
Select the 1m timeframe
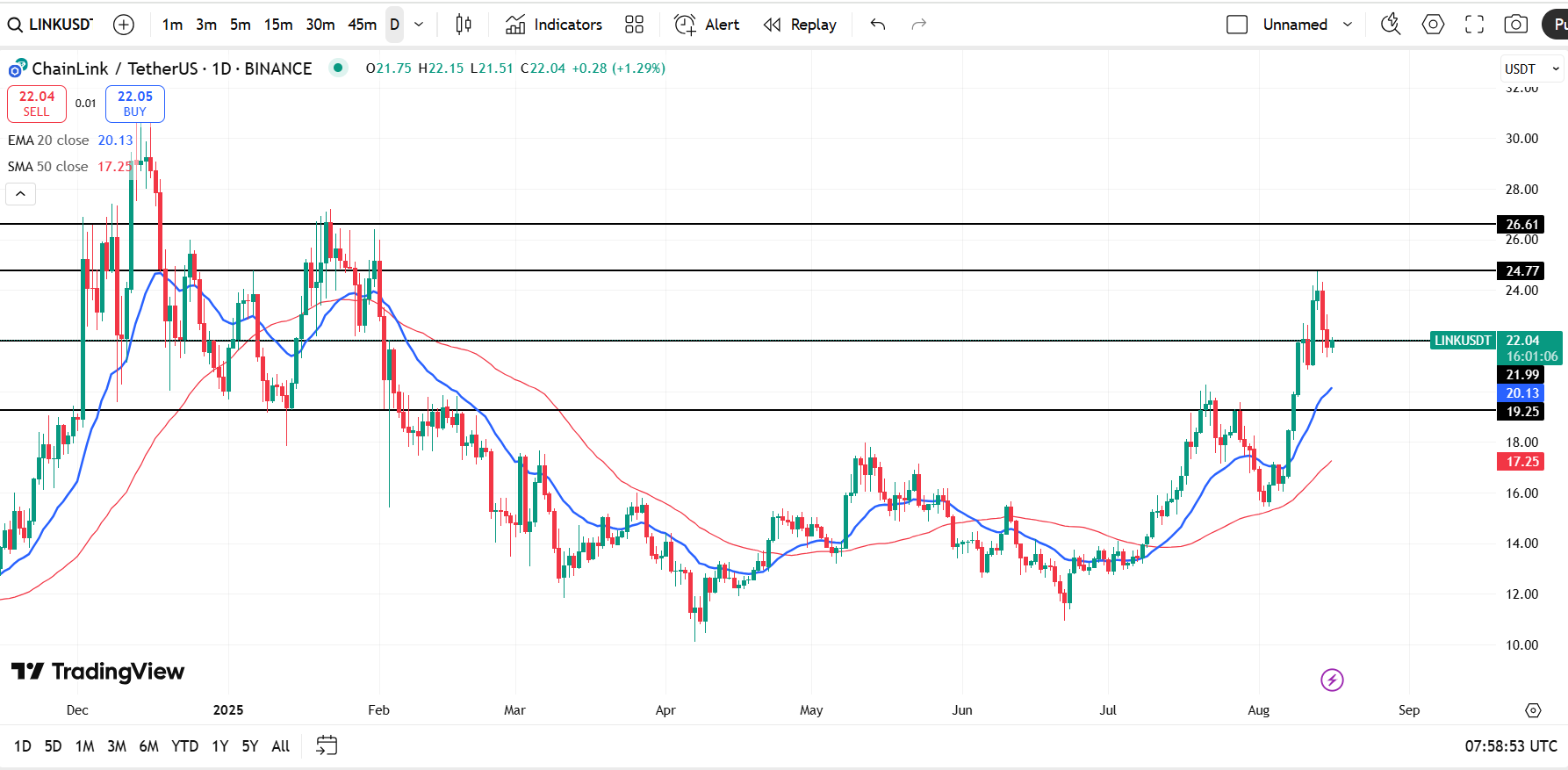(172, 25)
